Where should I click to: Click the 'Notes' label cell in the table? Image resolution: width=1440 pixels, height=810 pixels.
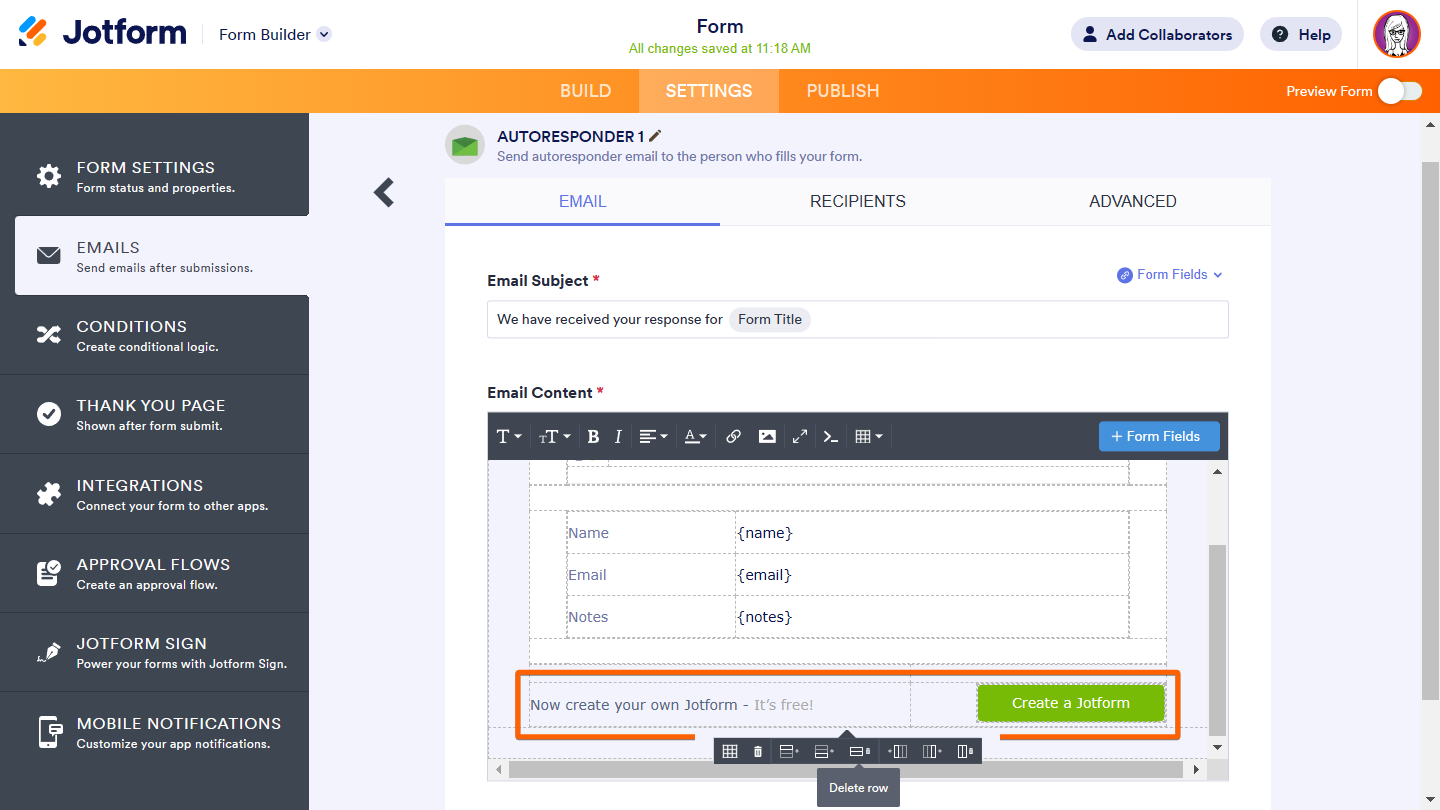[x=651, y=617]
